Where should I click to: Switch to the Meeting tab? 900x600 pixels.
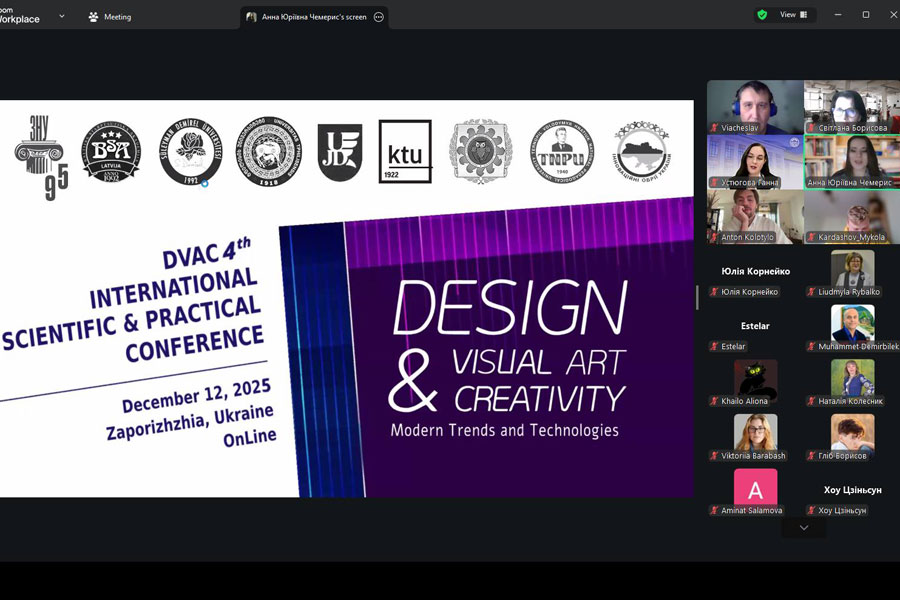110,17
